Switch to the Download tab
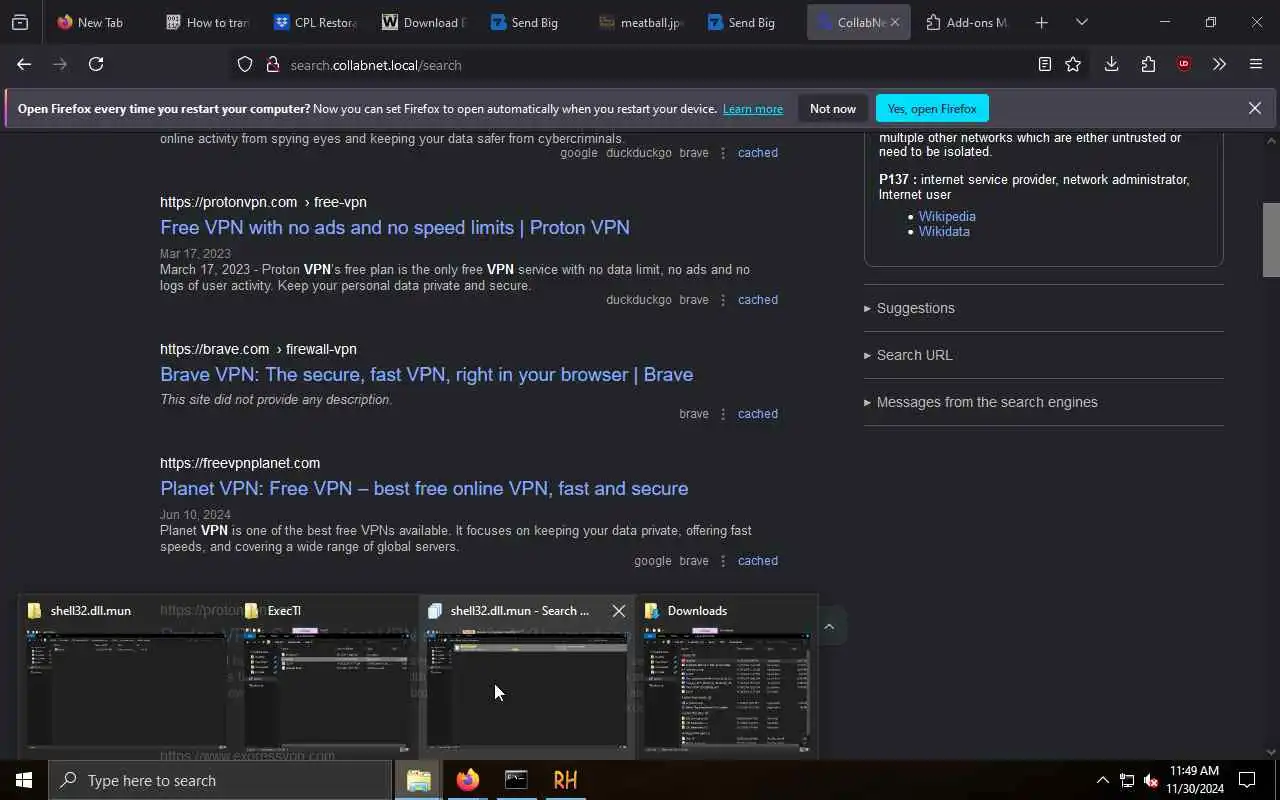This screenshot has width=1280, height=800. coord(424,22)
